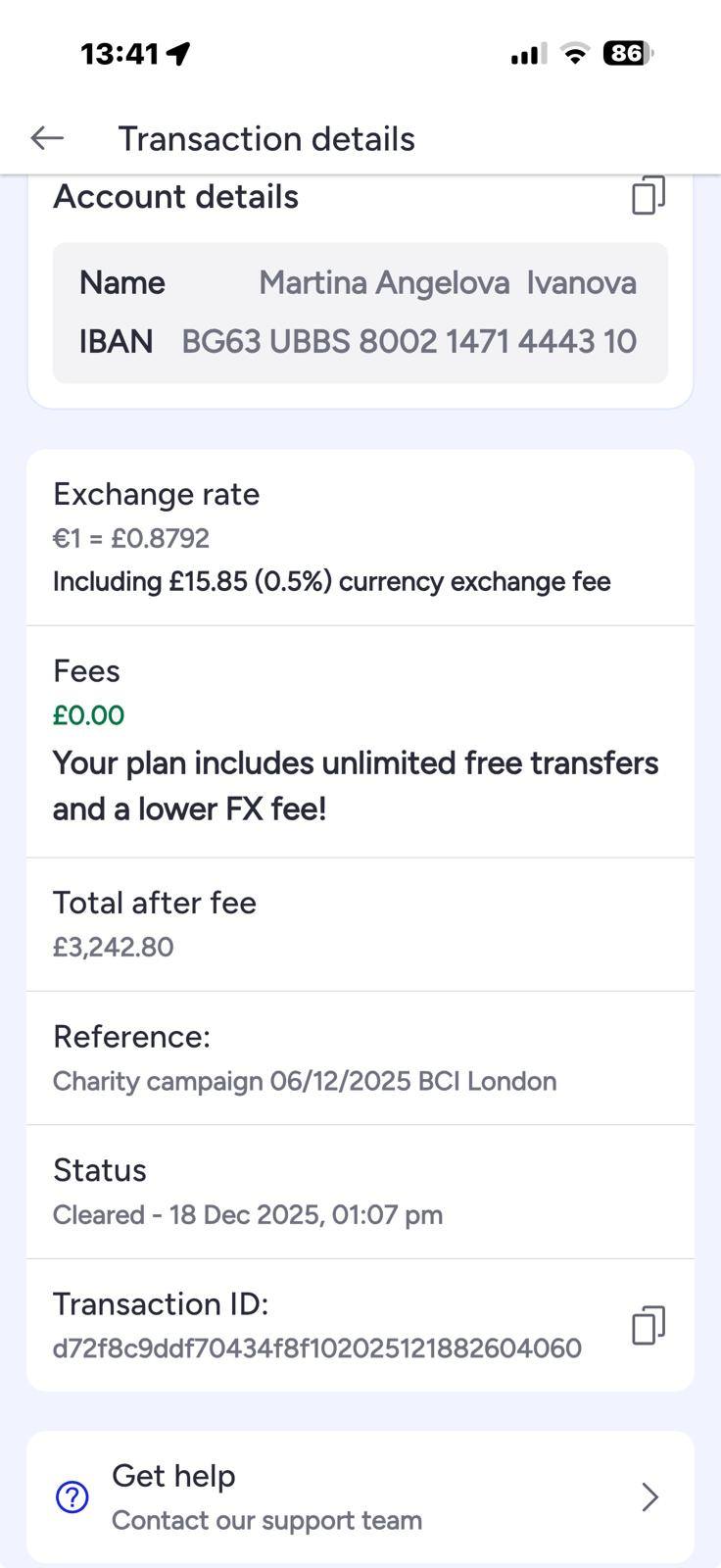Copy the account details
The image size is (721, 1568).
tap(648, 196)
